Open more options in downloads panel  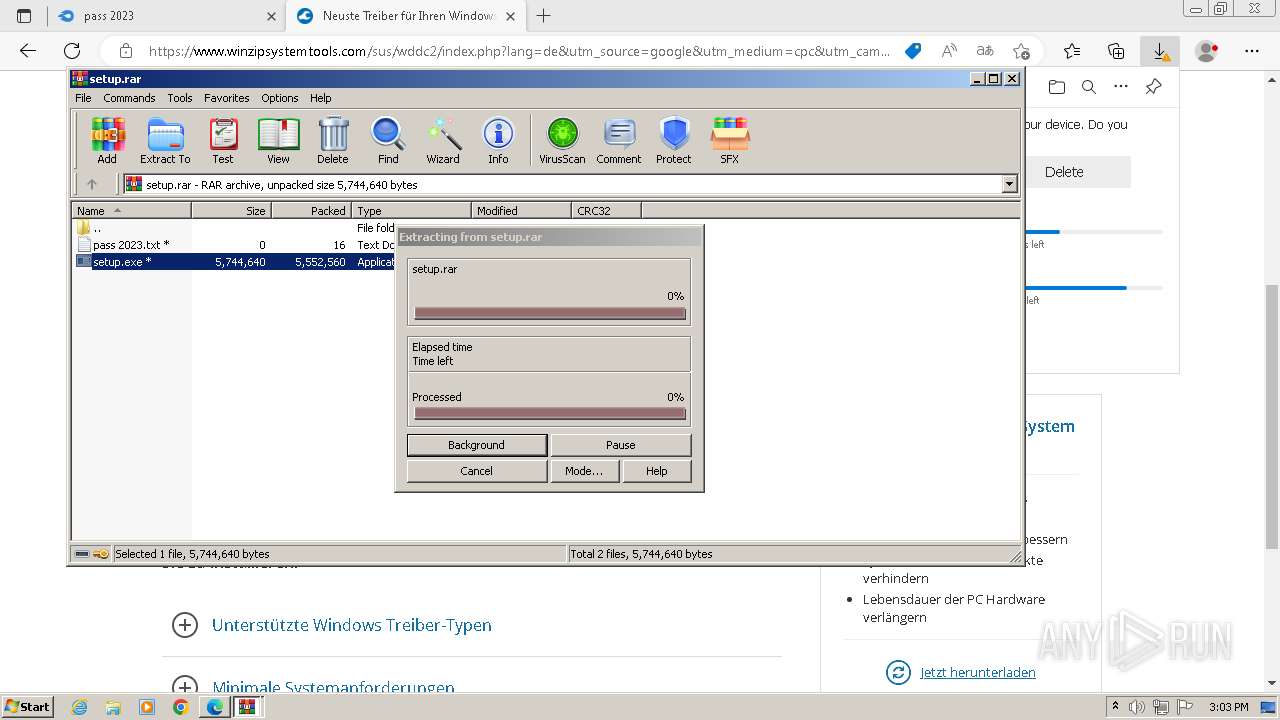(x=1121, y=87)
